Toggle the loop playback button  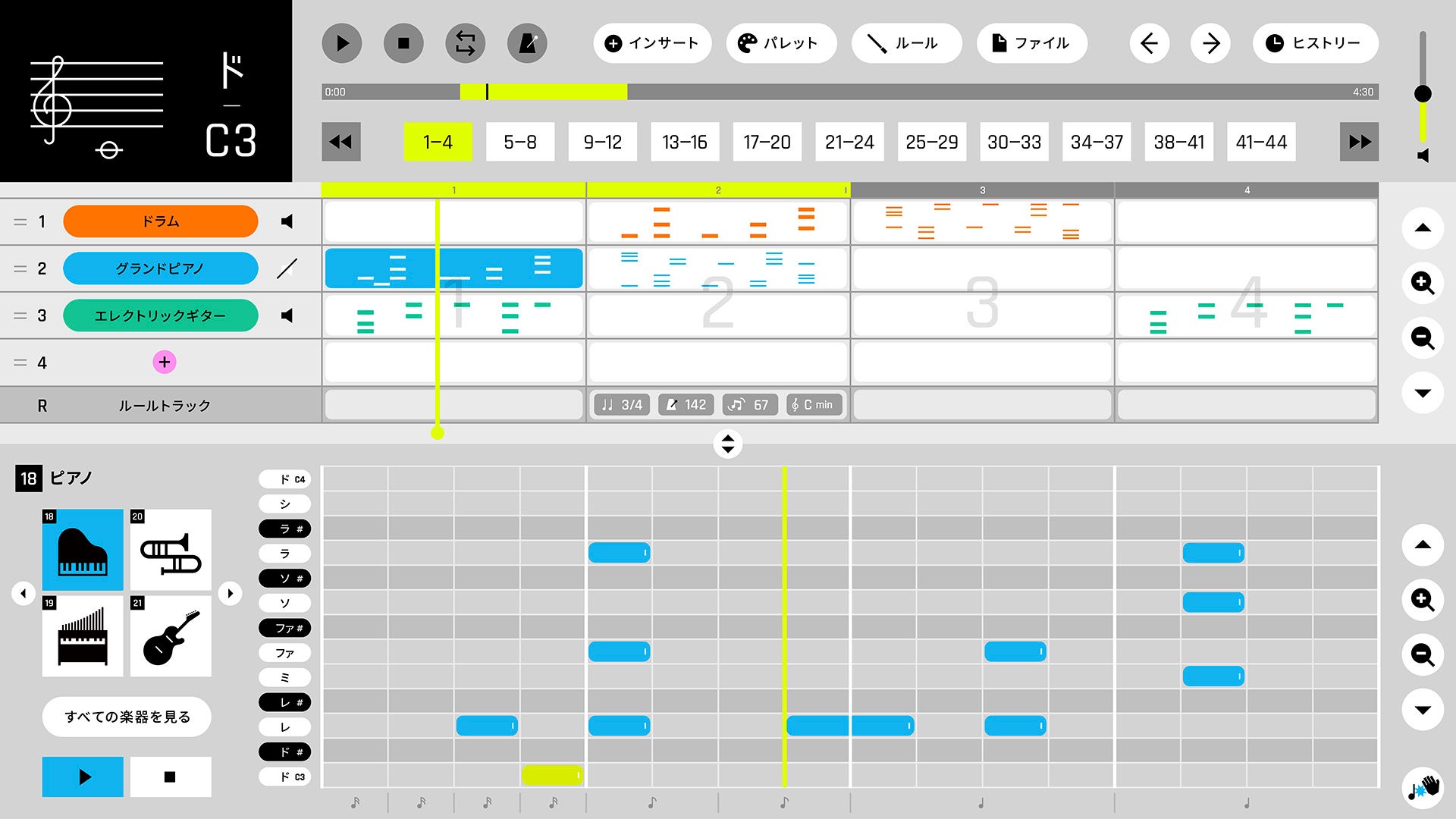(x=465, y=43)
